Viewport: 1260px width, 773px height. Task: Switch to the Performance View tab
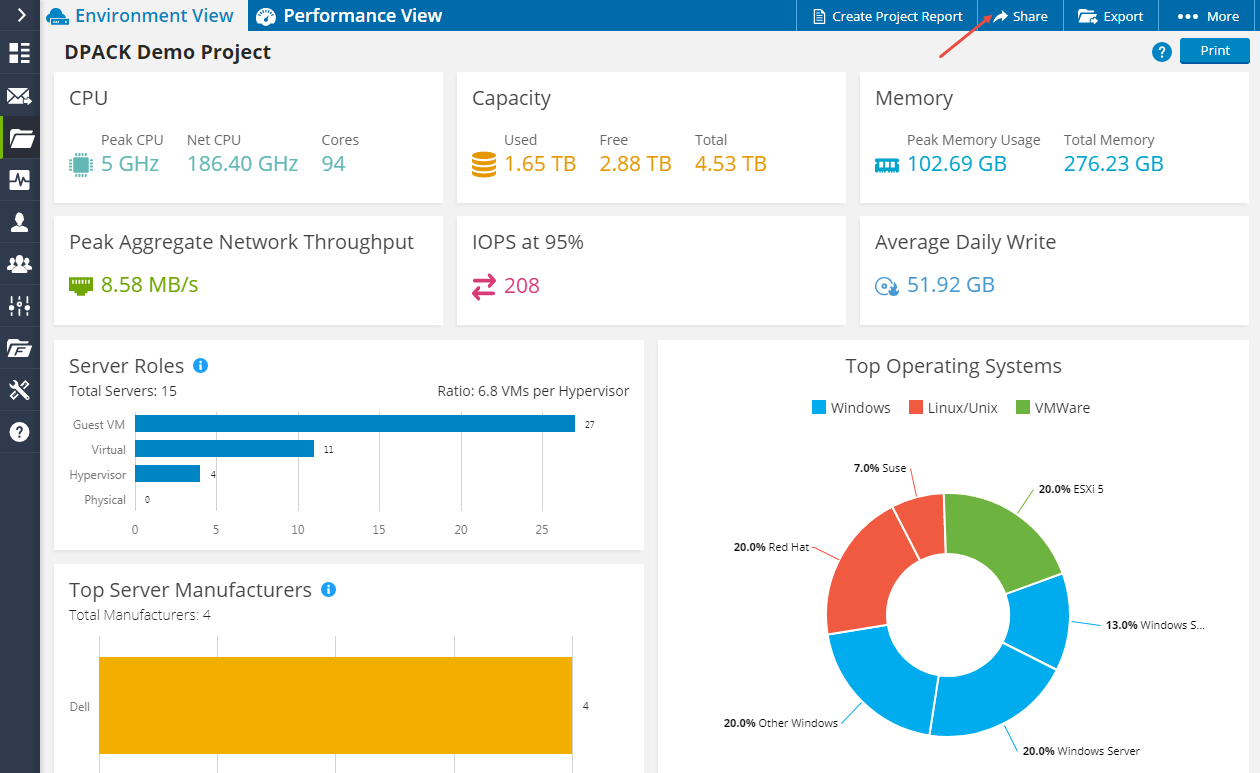point(349,16)
